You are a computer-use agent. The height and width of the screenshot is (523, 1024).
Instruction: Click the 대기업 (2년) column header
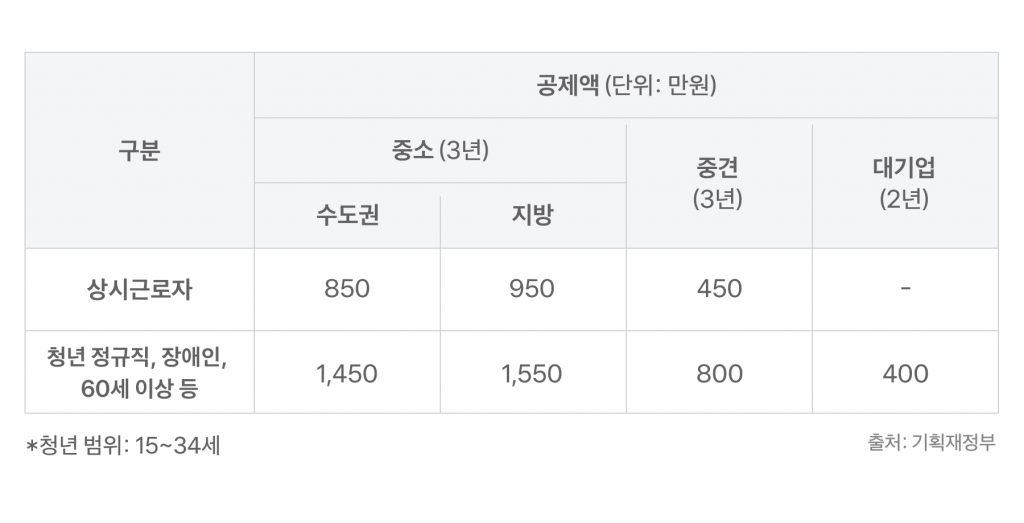[x=904, y=183]
